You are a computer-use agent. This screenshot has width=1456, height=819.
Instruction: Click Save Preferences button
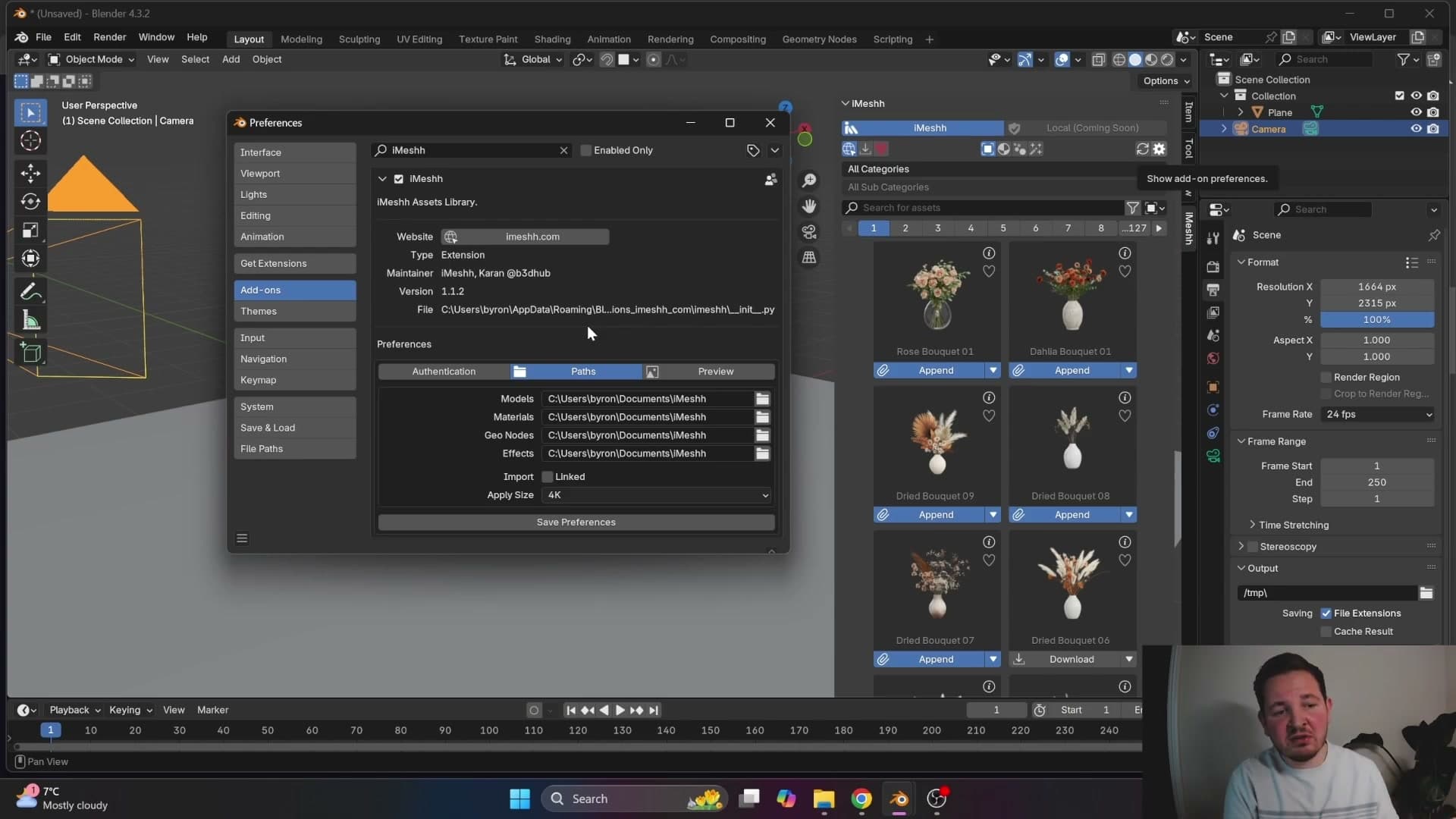tap(576, 522)
